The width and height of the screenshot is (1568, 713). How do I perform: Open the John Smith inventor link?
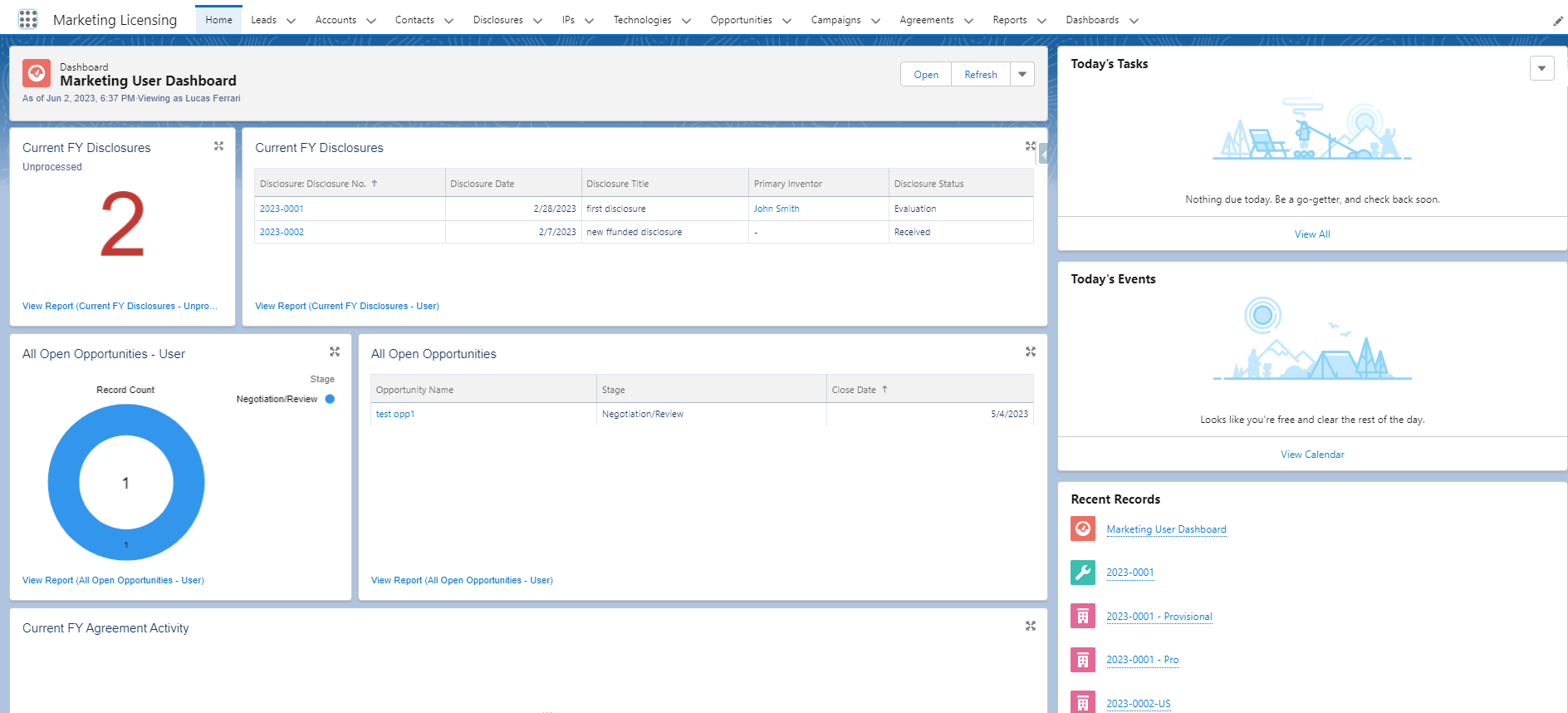[x=777, y=209]
